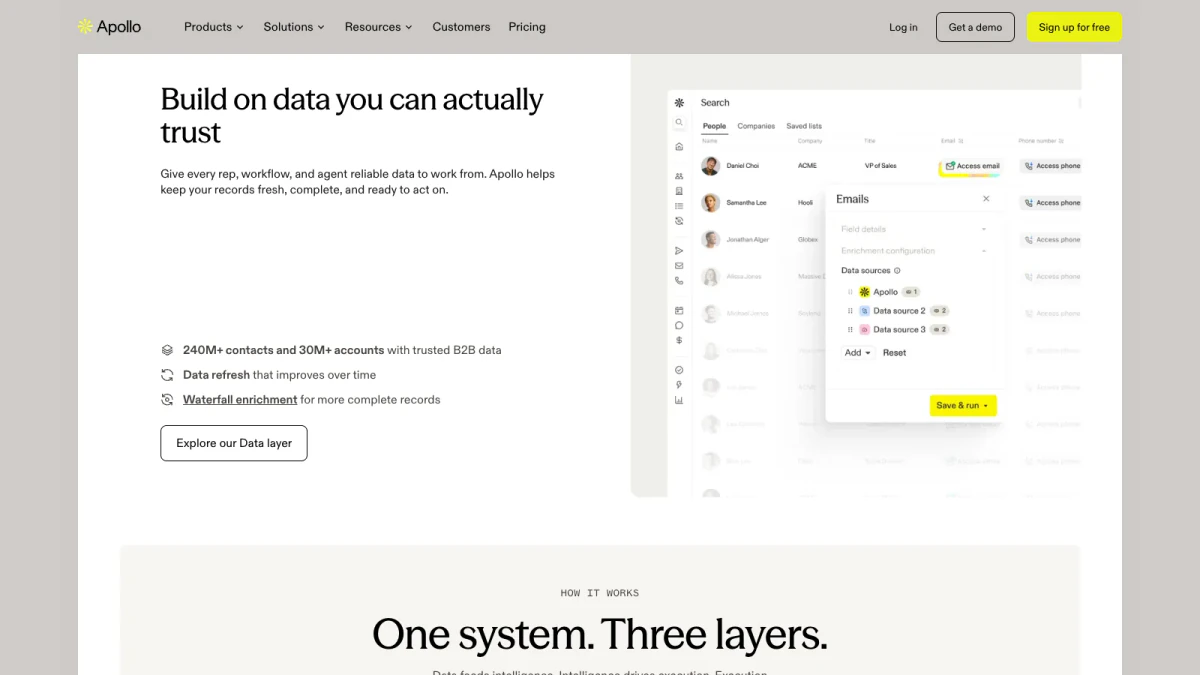
Task: Open the Add dropdown in the Emails panel
Action: click(858, 353)
